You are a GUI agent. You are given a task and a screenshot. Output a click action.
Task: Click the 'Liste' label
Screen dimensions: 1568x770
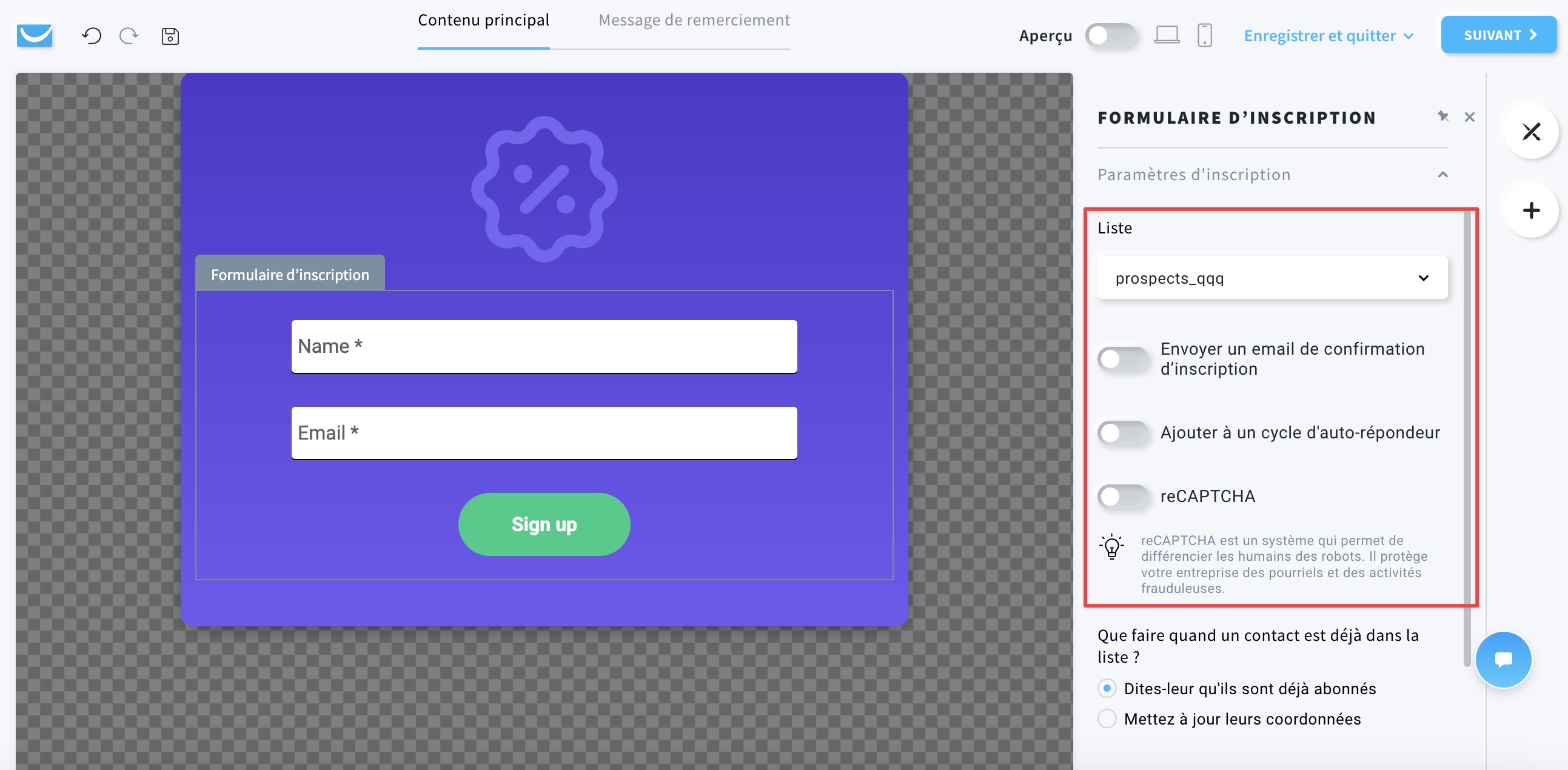pyautogui.click(x=1114, y=228)
